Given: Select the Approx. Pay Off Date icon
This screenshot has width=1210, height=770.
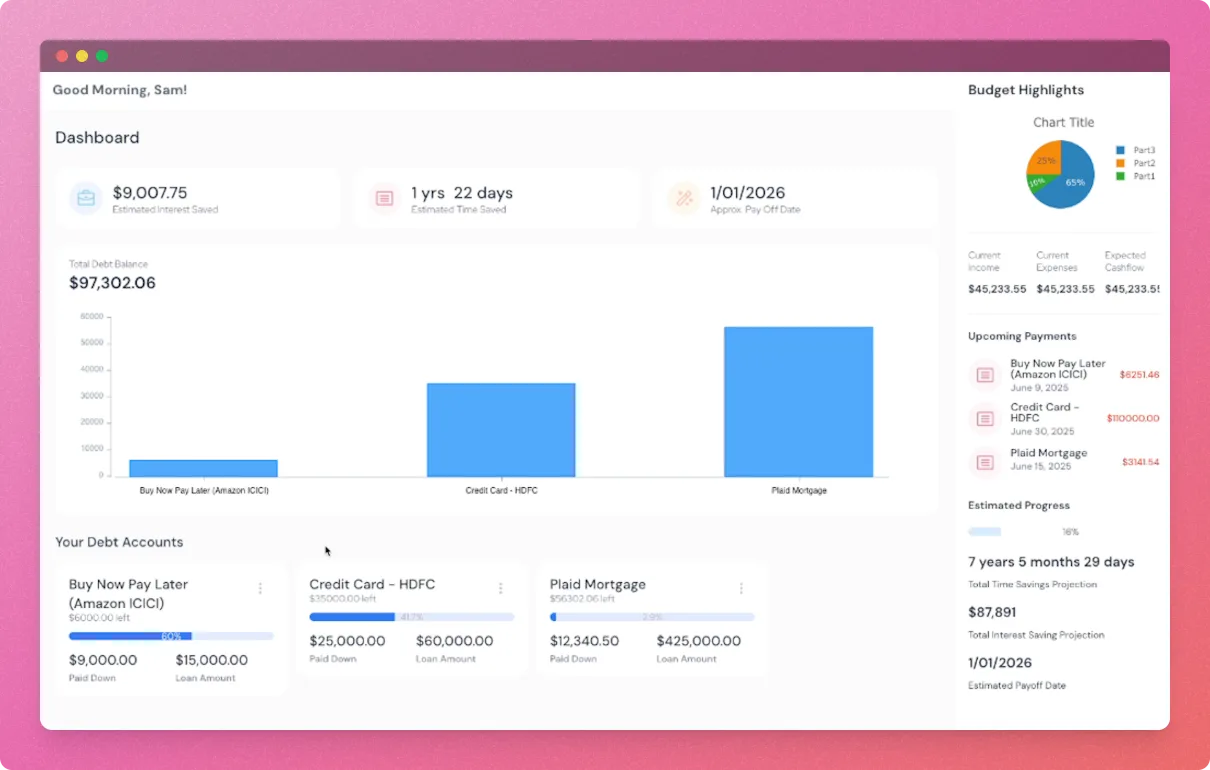Looking at the screenshot, I should (684, 200).
